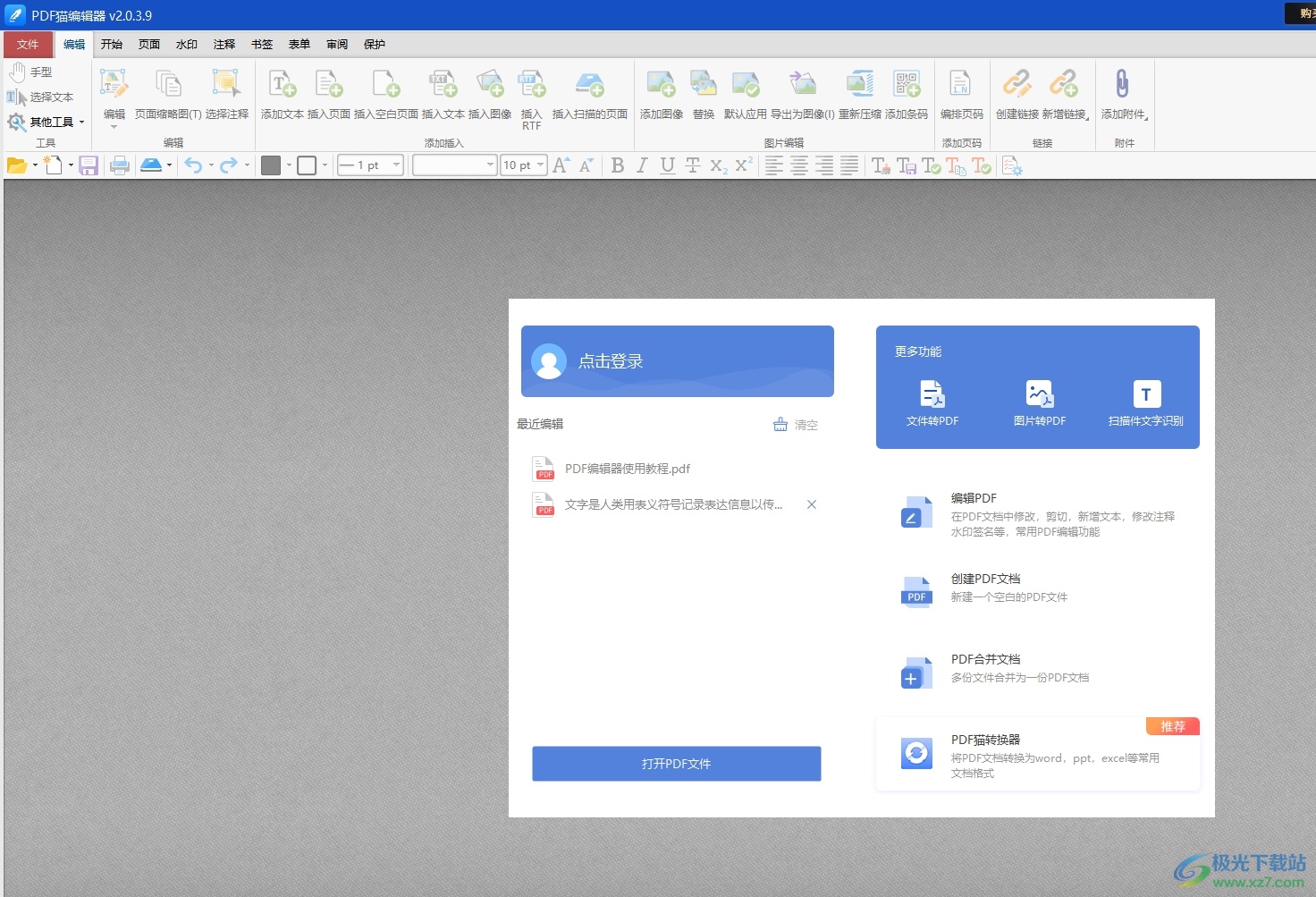Open 页面缩略图(T) page thumbnails
Image resolution: width=1316 pixels, height=897 pixels.
(x=168, y=93)
